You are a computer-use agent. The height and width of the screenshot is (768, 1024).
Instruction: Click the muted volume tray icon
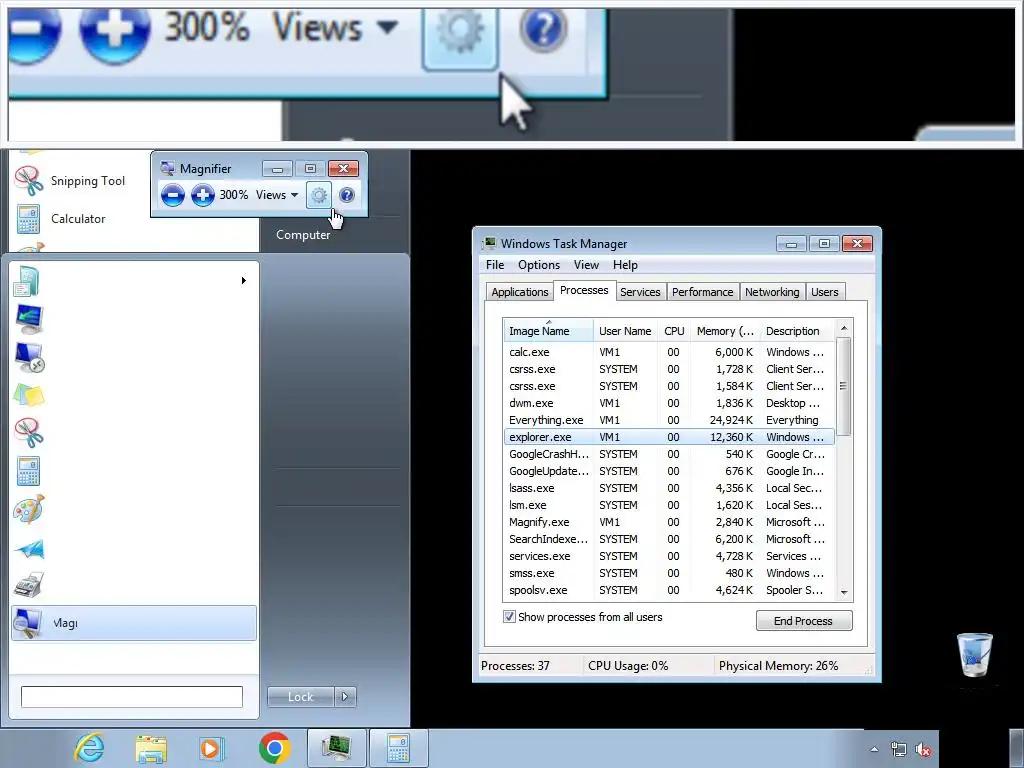[x=923, y=750]
